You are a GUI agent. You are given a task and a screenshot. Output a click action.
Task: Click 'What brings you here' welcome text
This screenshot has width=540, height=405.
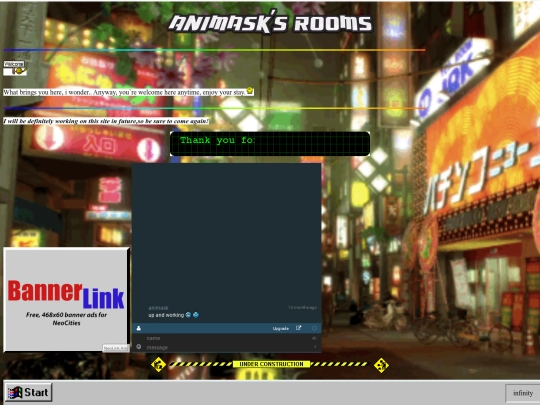[124, 92]
